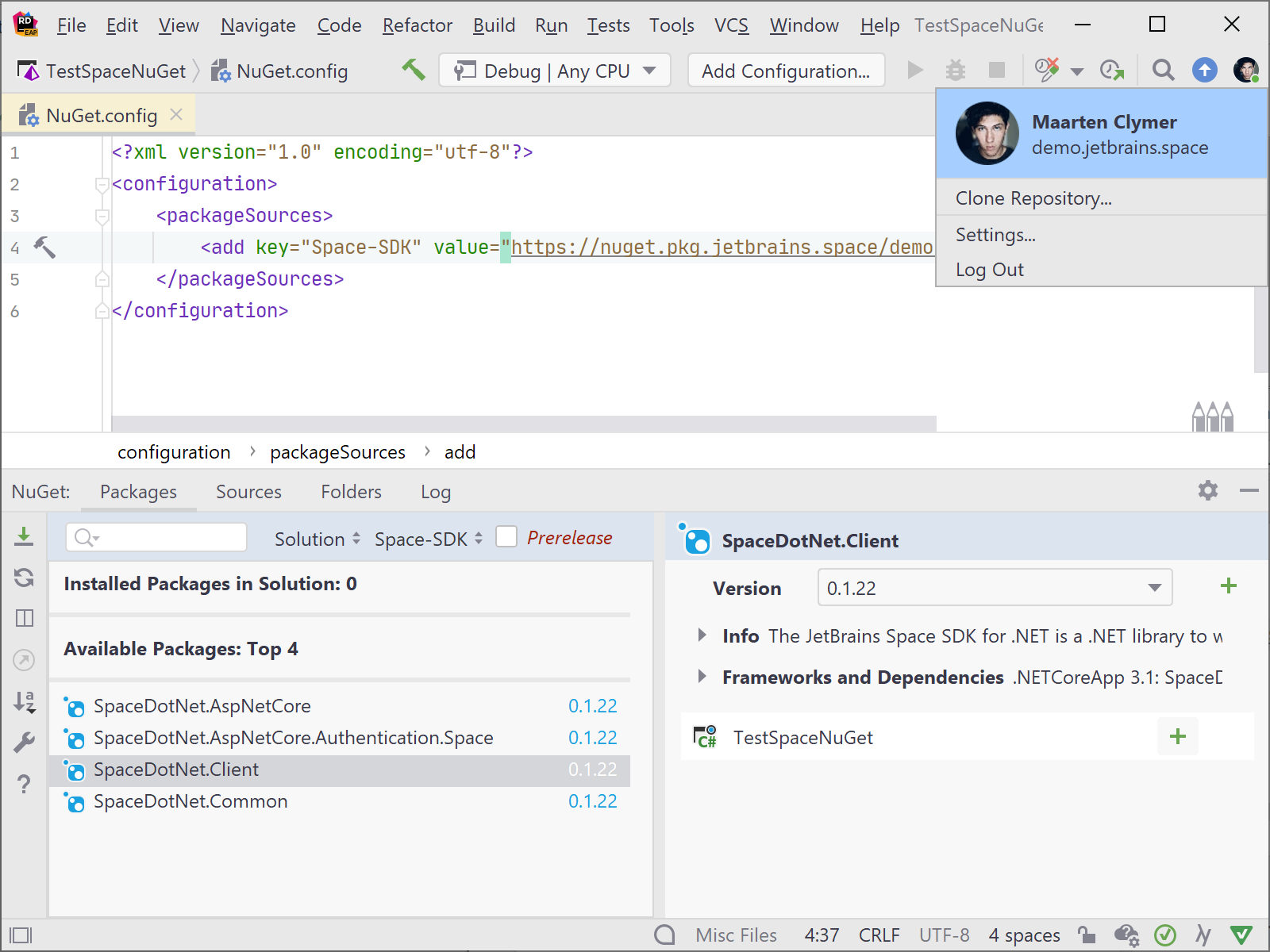Switch to the NuGet Sources tab
1270x952 pixels.
coord(248,492)
